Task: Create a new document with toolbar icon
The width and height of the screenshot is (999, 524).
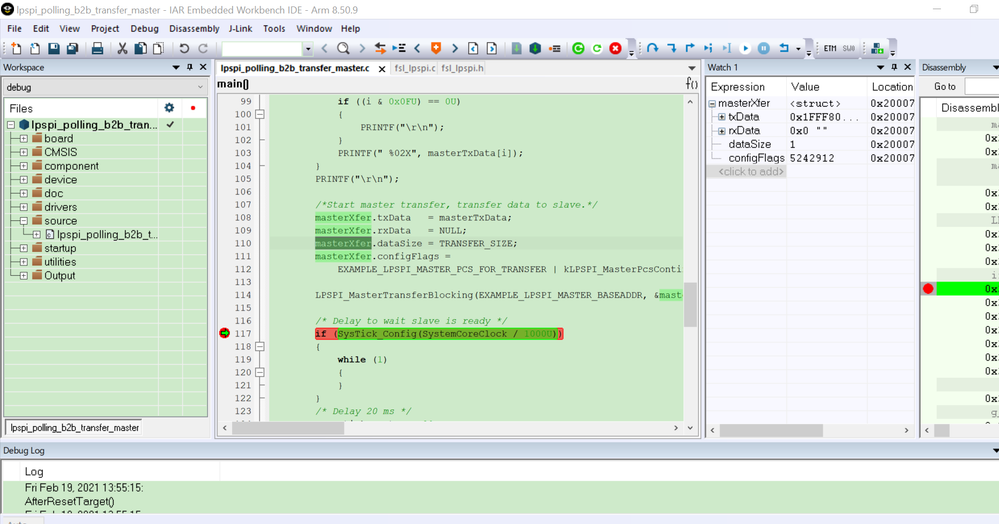Action: (x=17, y=48)
